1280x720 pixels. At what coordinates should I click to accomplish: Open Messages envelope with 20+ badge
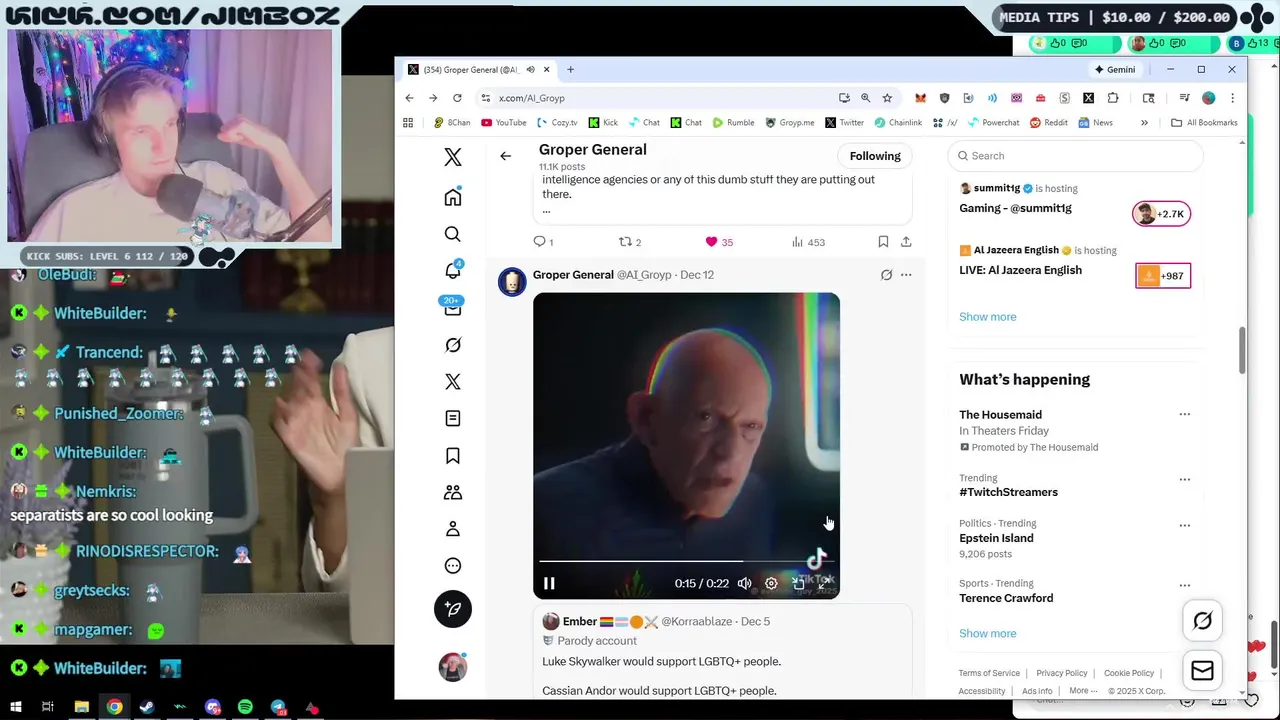[x=453, y=308]
